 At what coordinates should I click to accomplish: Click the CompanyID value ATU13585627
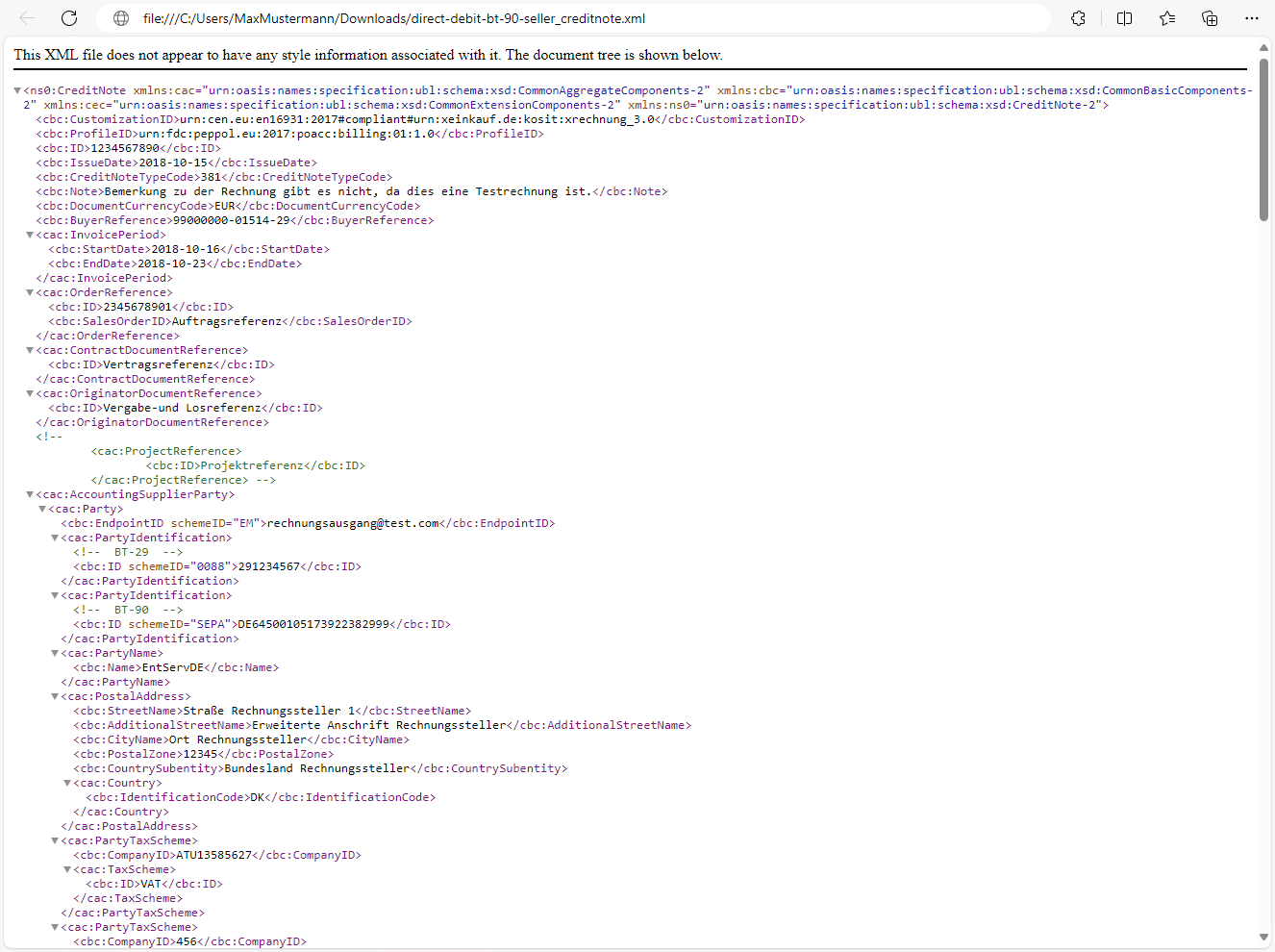click(213, 855)
